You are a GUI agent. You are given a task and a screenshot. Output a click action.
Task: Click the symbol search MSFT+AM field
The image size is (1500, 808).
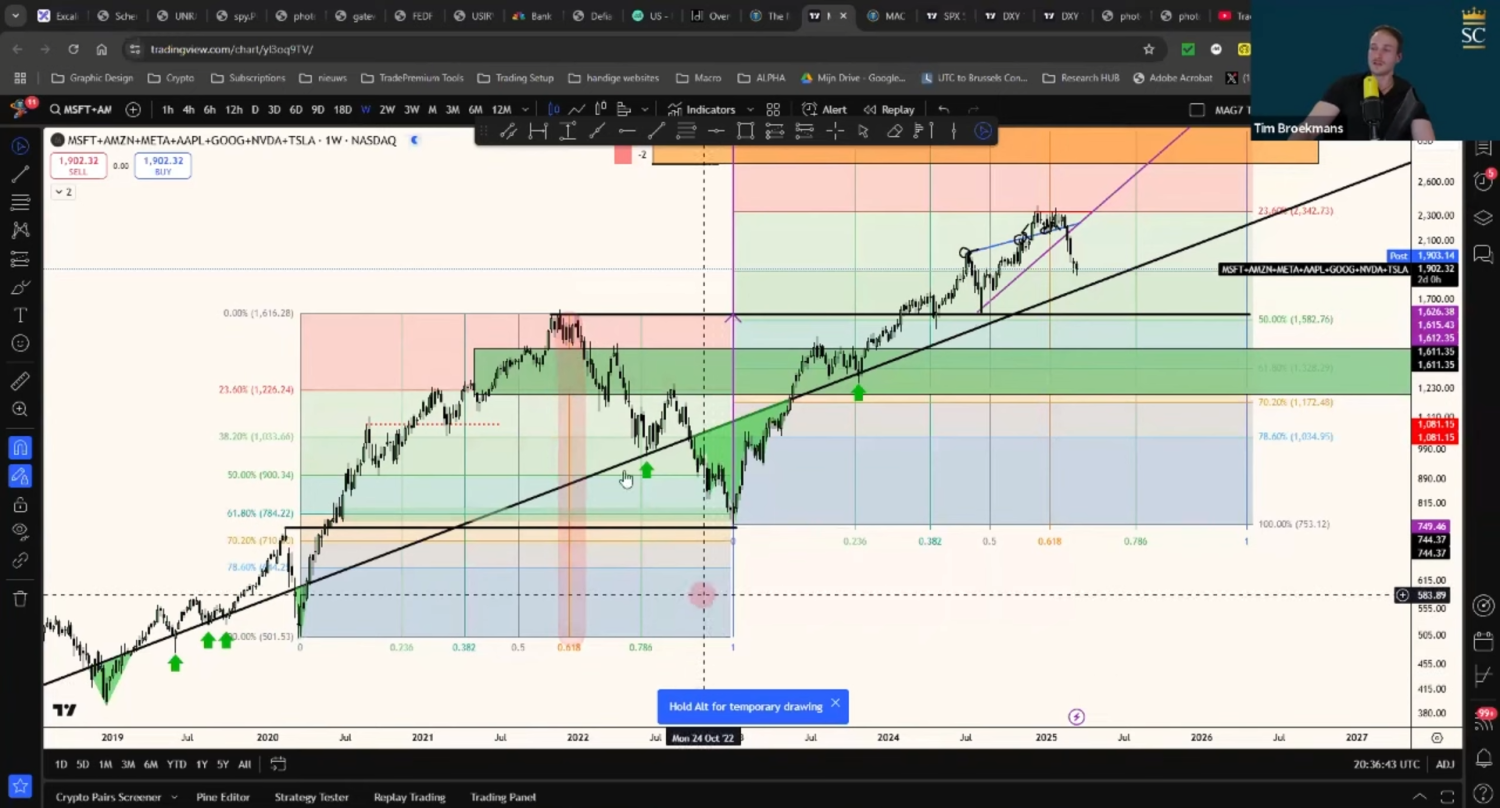point(80,109)
